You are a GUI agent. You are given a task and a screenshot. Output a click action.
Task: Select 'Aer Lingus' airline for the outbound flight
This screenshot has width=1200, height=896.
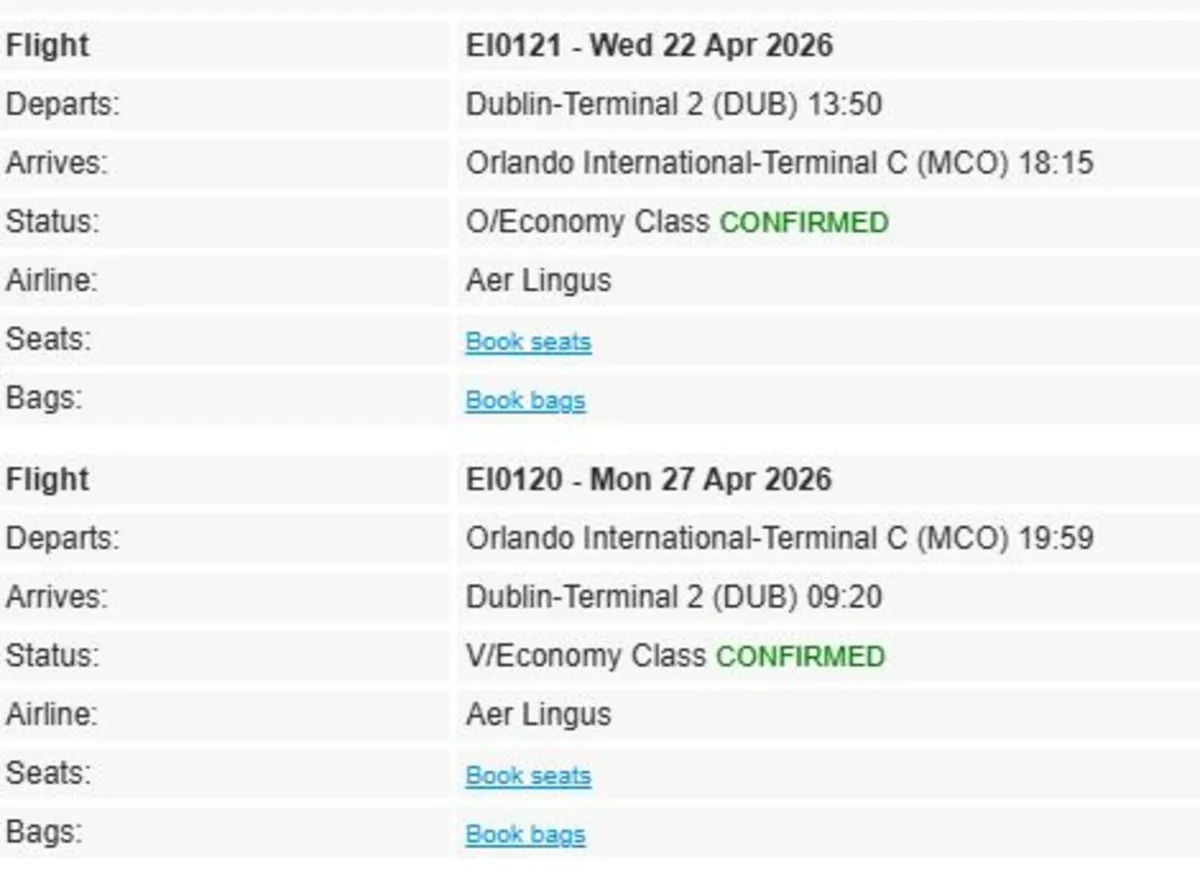coord(538,280)
